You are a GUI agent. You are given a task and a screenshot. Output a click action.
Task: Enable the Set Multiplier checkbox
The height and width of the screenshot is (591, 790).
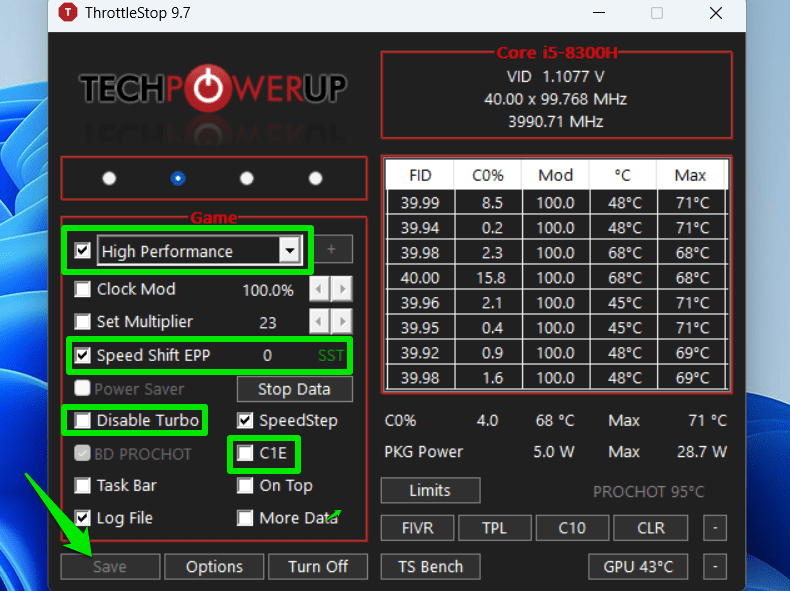coord(83,321)
